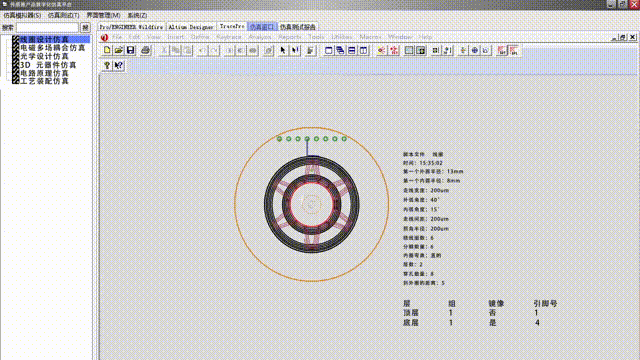Click the blue crosshair target toolbar icon

click(x=475, y=50)
